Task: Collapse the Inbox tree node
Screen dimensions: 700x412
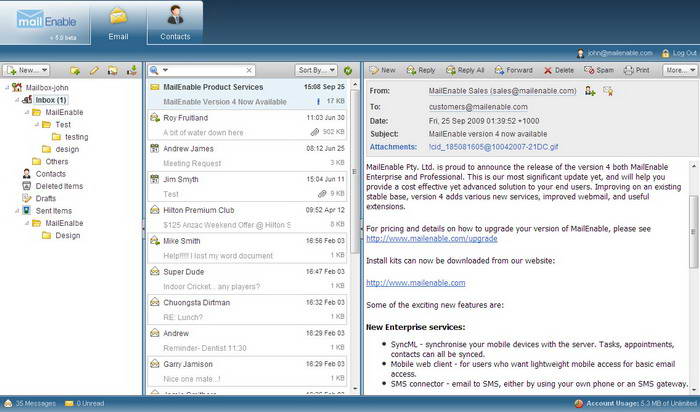Action: 17,100
